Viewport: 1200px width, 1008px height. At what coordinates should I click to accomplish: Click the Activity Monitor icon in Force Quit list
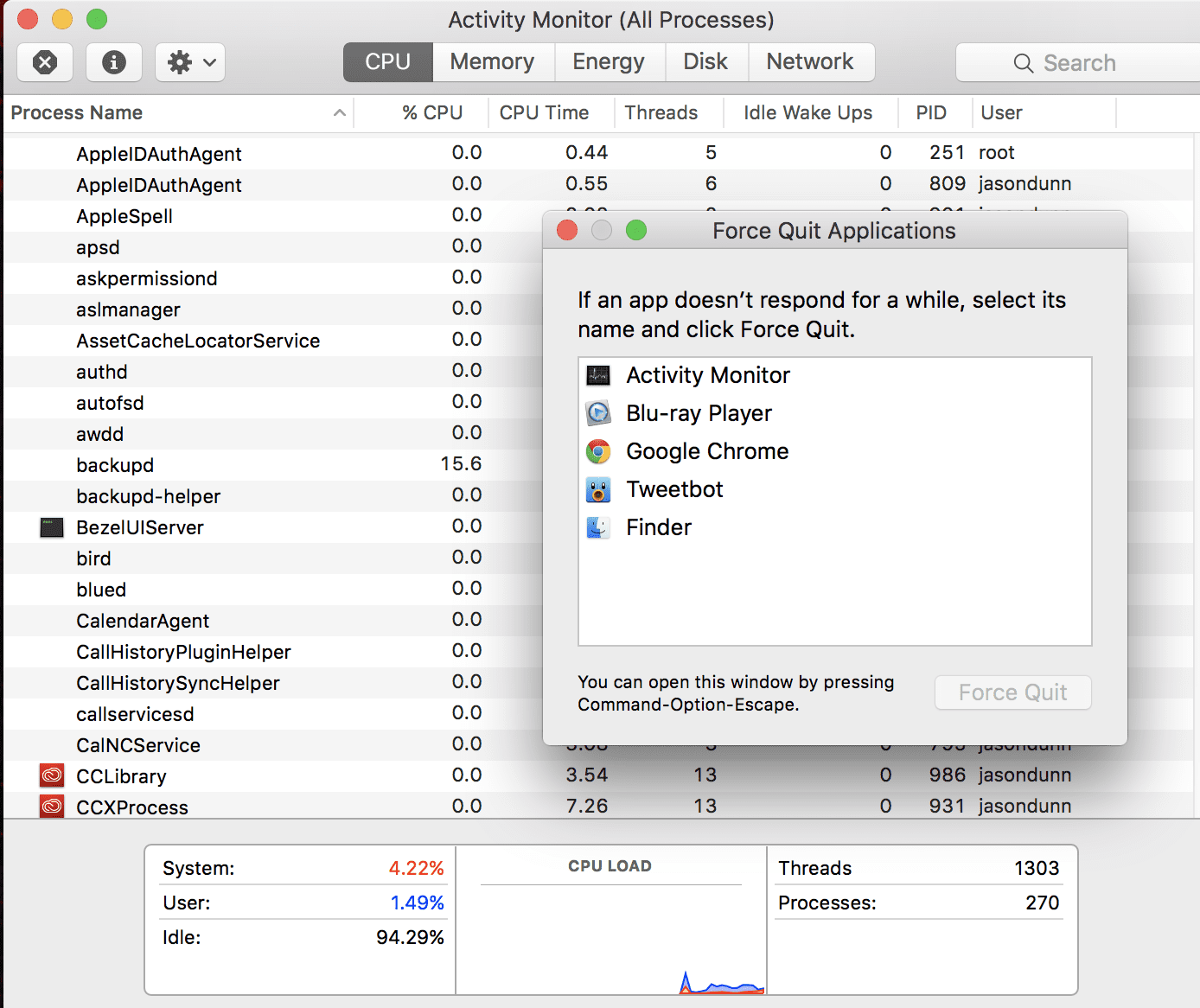coord(598,375)
